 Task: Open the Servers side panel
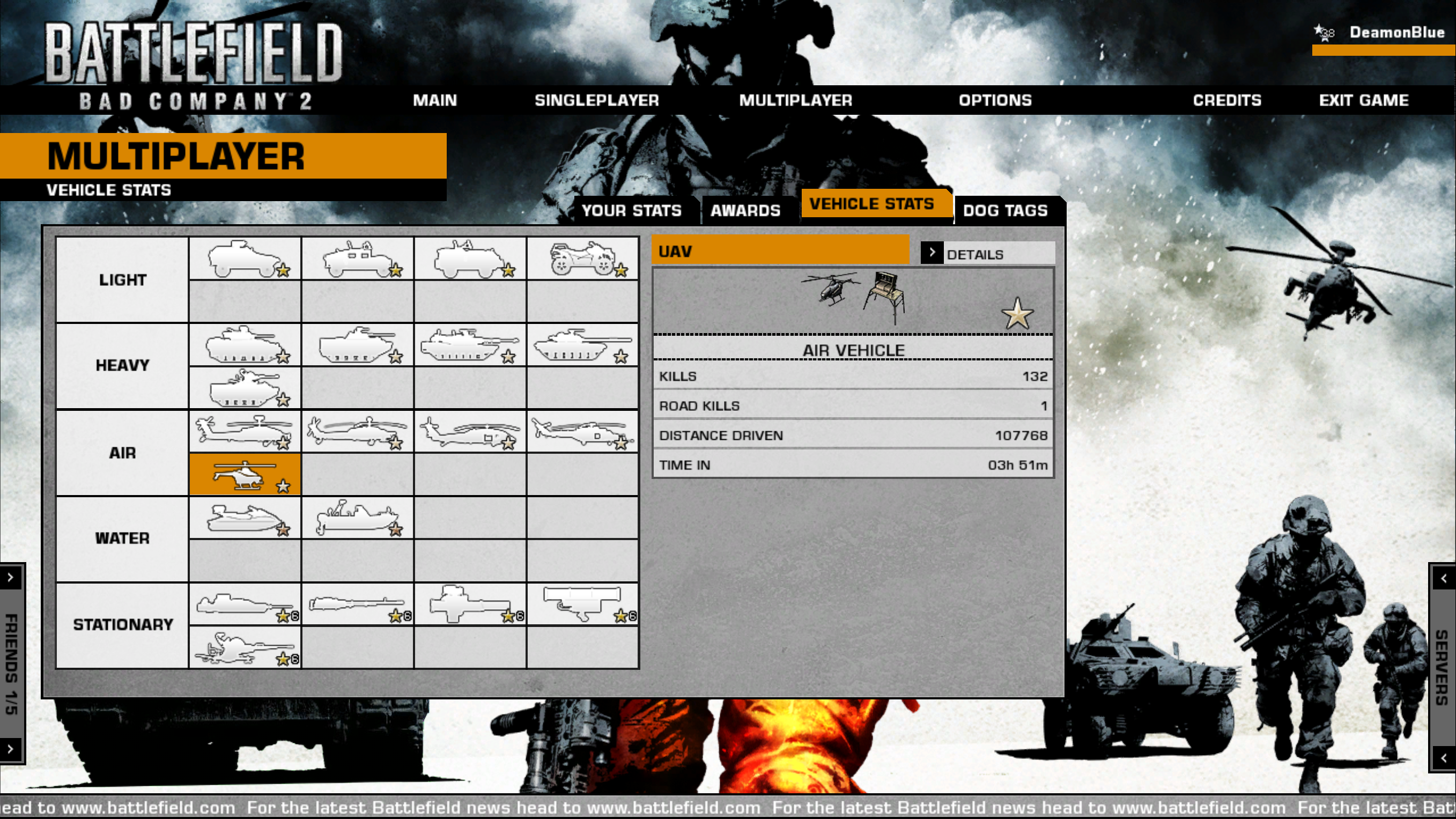[1442, 668]
